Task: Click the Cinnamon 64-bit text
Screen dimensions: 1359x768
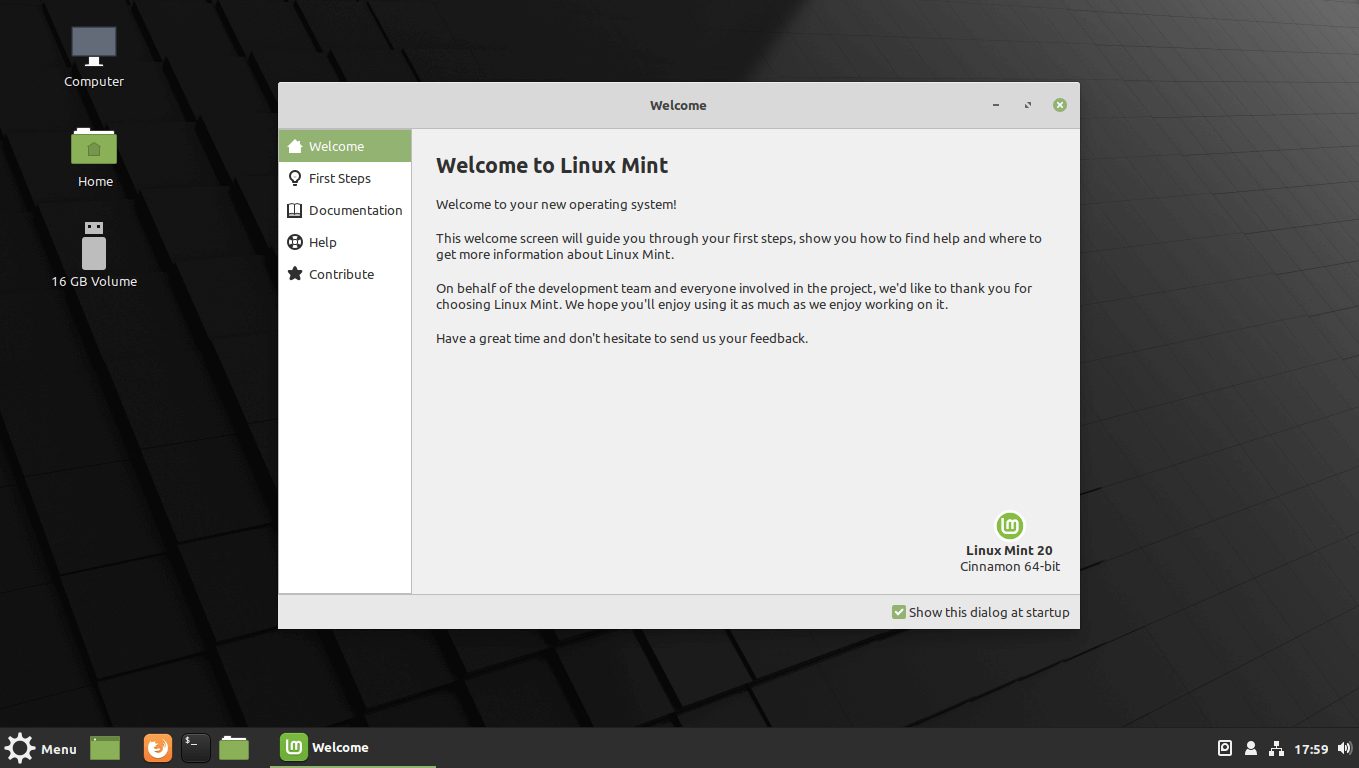Action: pos(1010,566)
